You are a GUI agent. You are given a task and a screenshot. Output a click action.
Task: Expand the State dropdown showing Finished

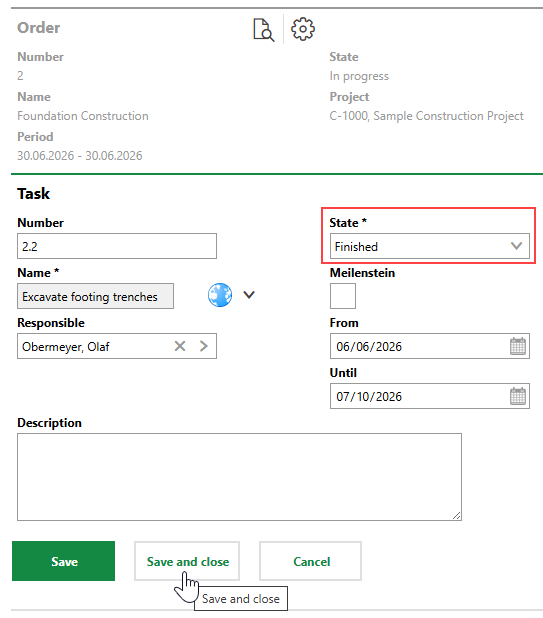(x=430, y=246)
